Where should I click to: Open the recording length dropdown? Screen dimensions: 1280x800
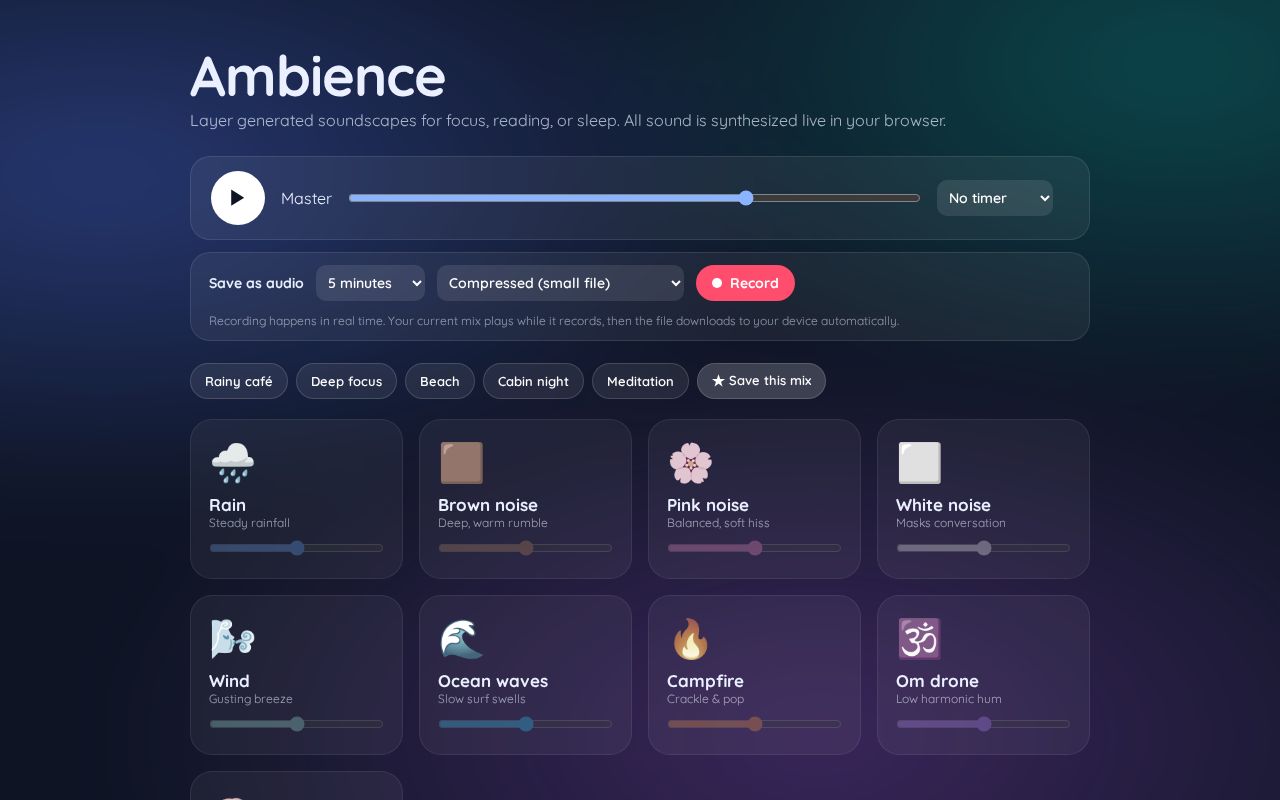click(370, 283)
